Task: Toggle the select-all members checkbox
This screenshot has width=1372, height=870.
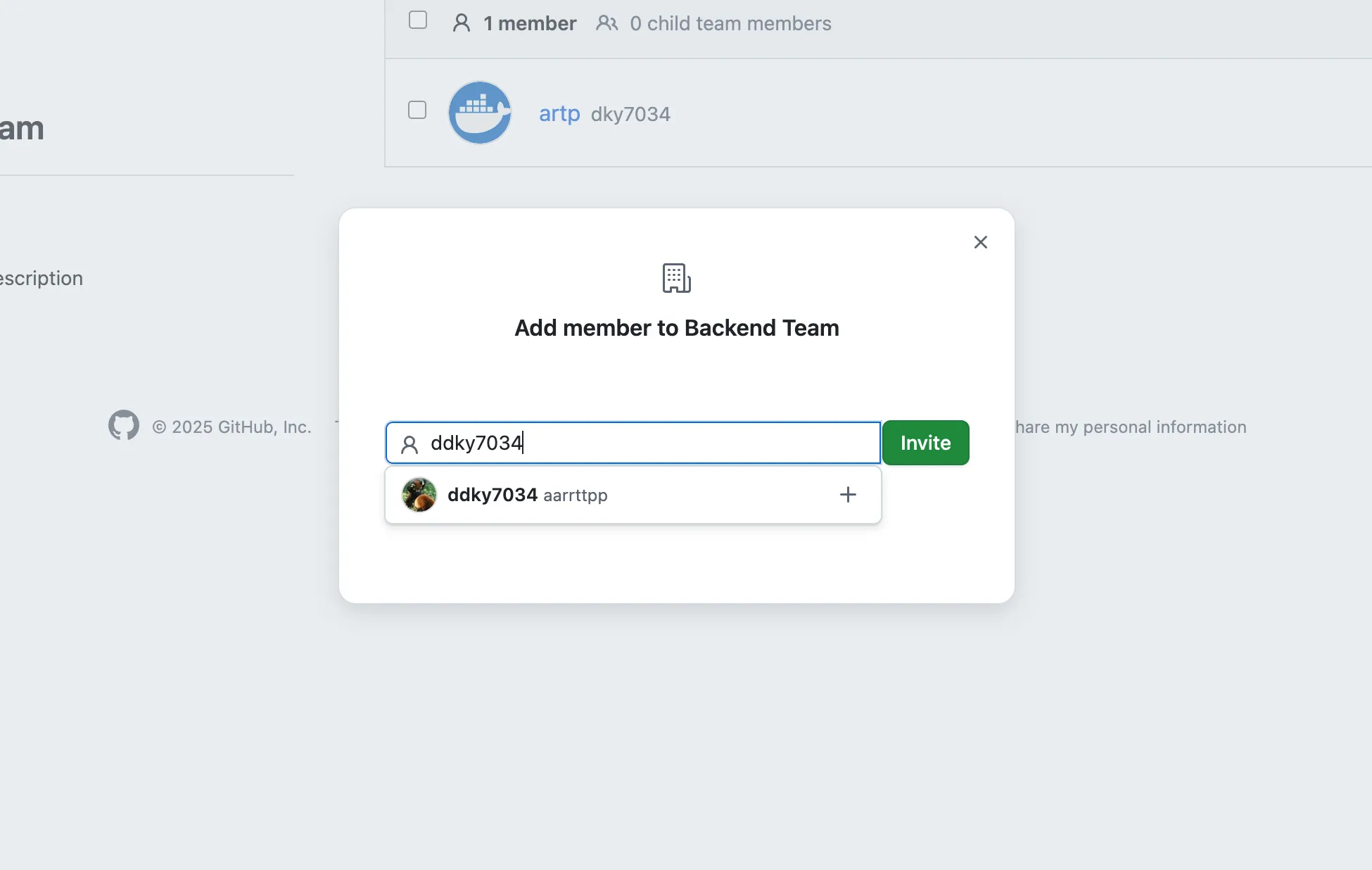Action: click(418, 20)
